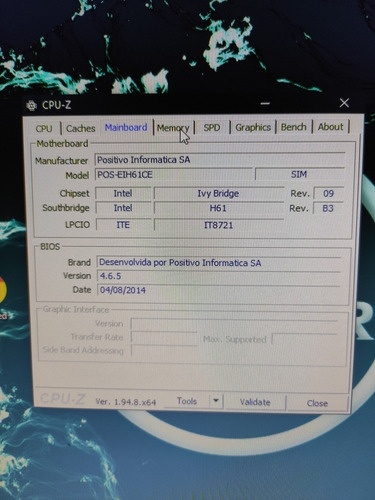Click the Southbridge vendor Intel field
Screen dimensions: 375x500
[123, 208]
